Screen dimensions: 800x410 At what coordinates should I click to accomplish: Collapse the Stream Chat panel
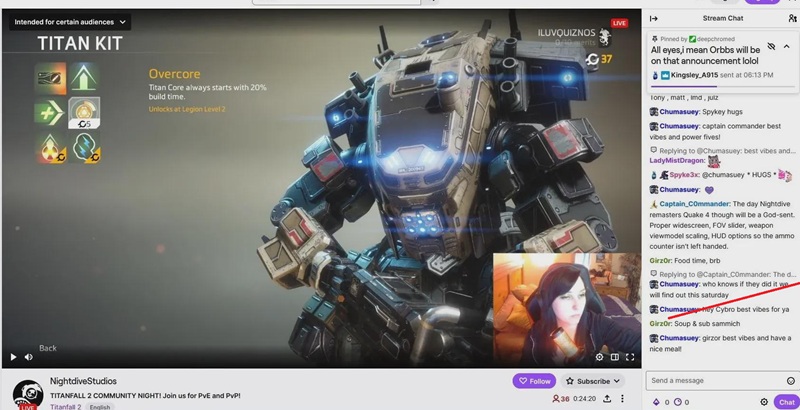pos(653,17)
